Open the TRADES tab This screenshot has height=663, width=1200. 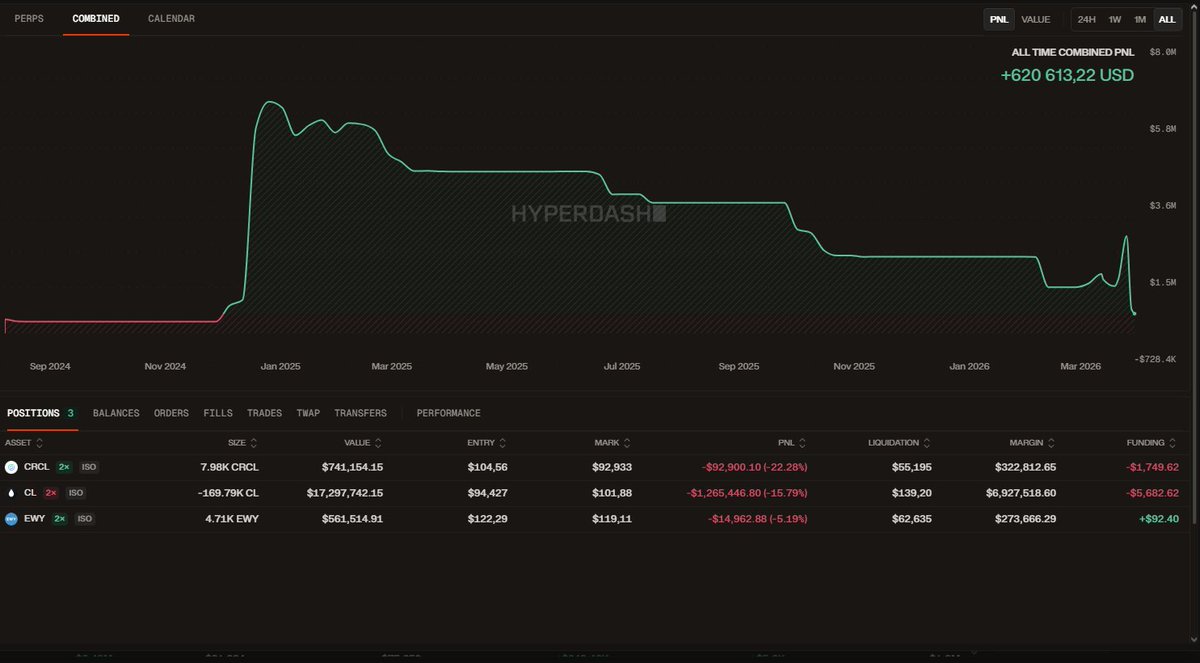click(x=264, y=413)
